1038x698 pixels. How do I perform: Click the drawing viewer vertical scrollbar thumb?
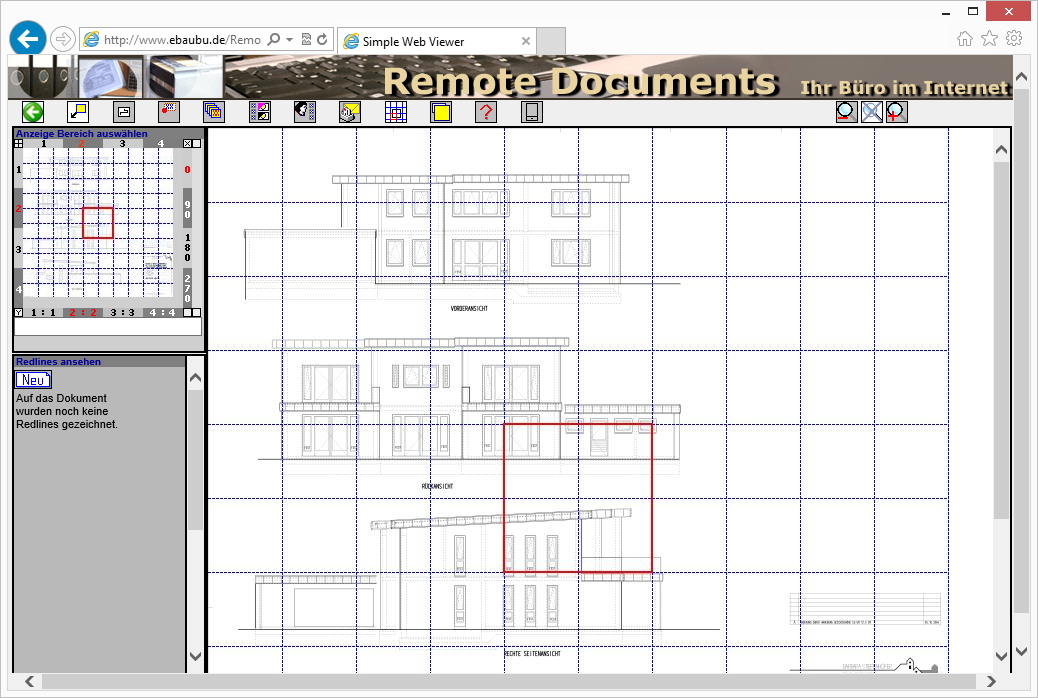click(x=1002, y=340)
